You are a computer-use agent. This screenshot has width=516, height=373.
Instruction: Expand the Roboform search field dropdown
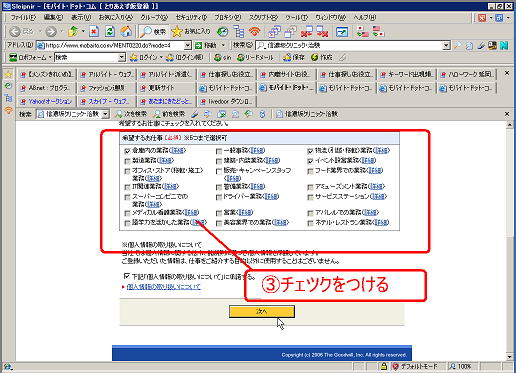[x=122, y=57]
